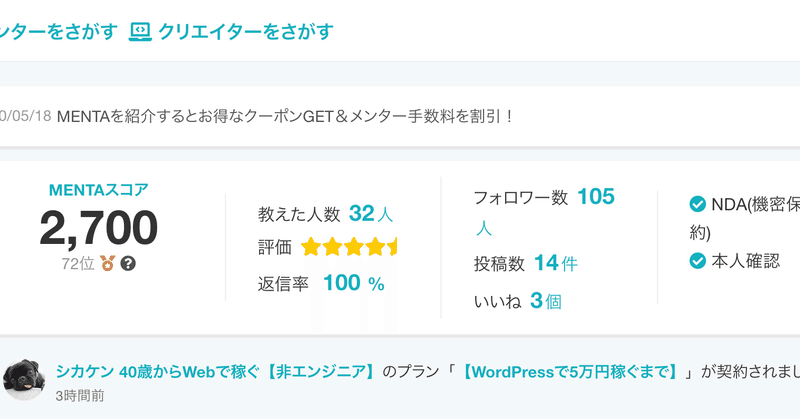Viewport: 800px width, 419px height.
Task: Open the MENTA coupon announcement link
Action: (x=285, y=116)
